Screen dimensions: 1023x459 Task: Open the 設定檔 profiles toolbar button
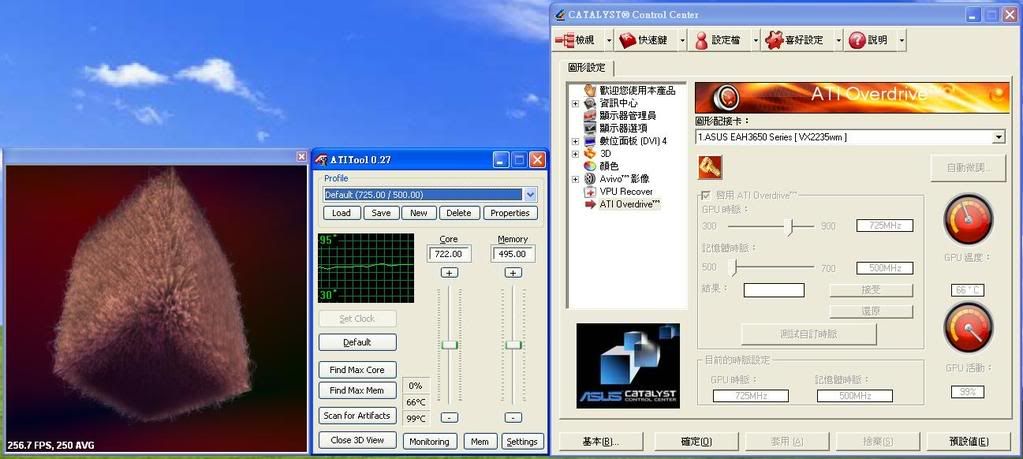[x=718, y=40]
